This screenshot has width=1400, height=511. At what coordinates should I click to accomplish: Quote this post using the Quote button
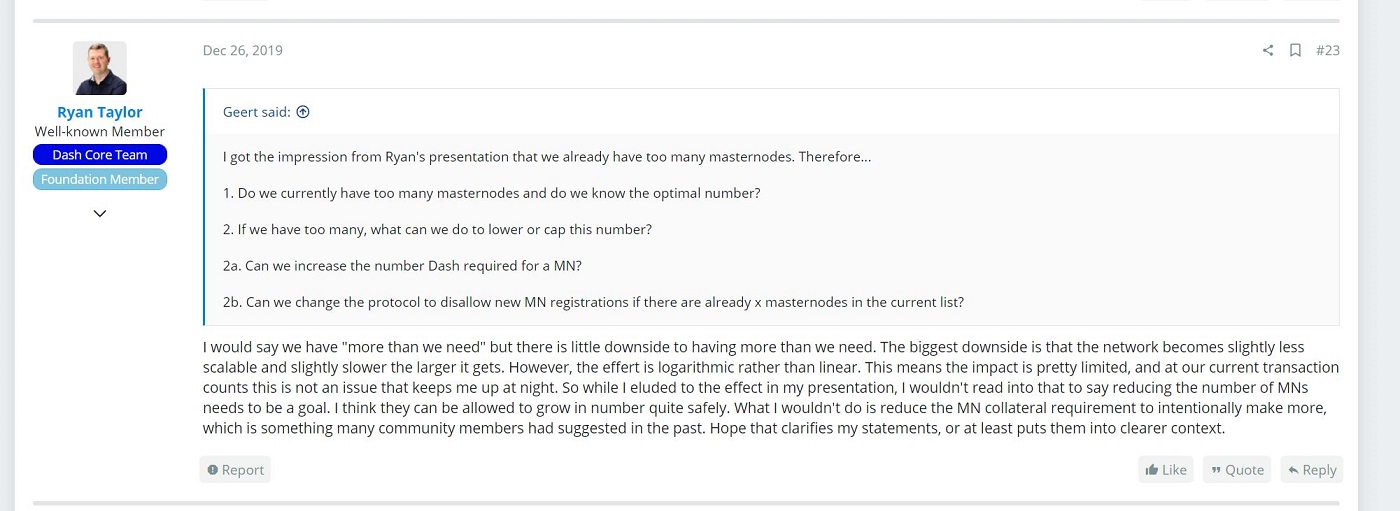[x=1238, y=470]
